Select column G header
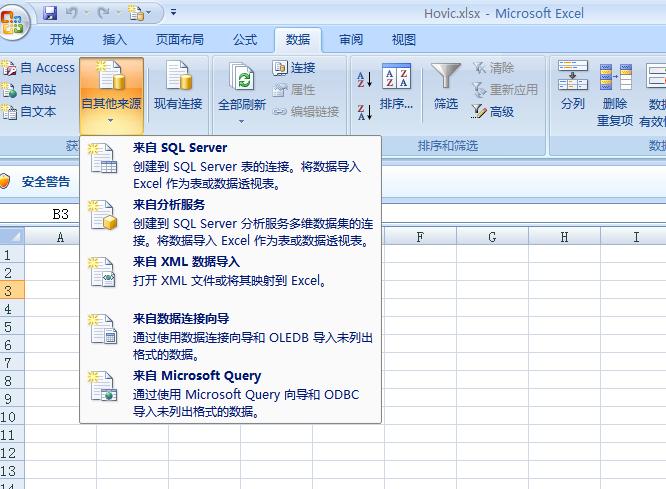Viewport: 666px width, 489px height. pos(492,237)
